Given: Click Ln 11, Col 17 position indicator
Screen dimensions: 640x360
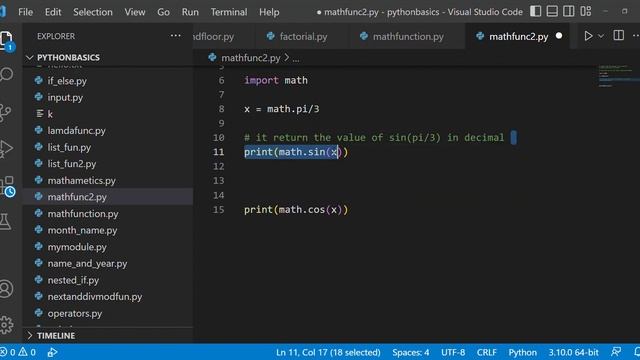Looking at the screenshot, I should [x=328, y=352].
